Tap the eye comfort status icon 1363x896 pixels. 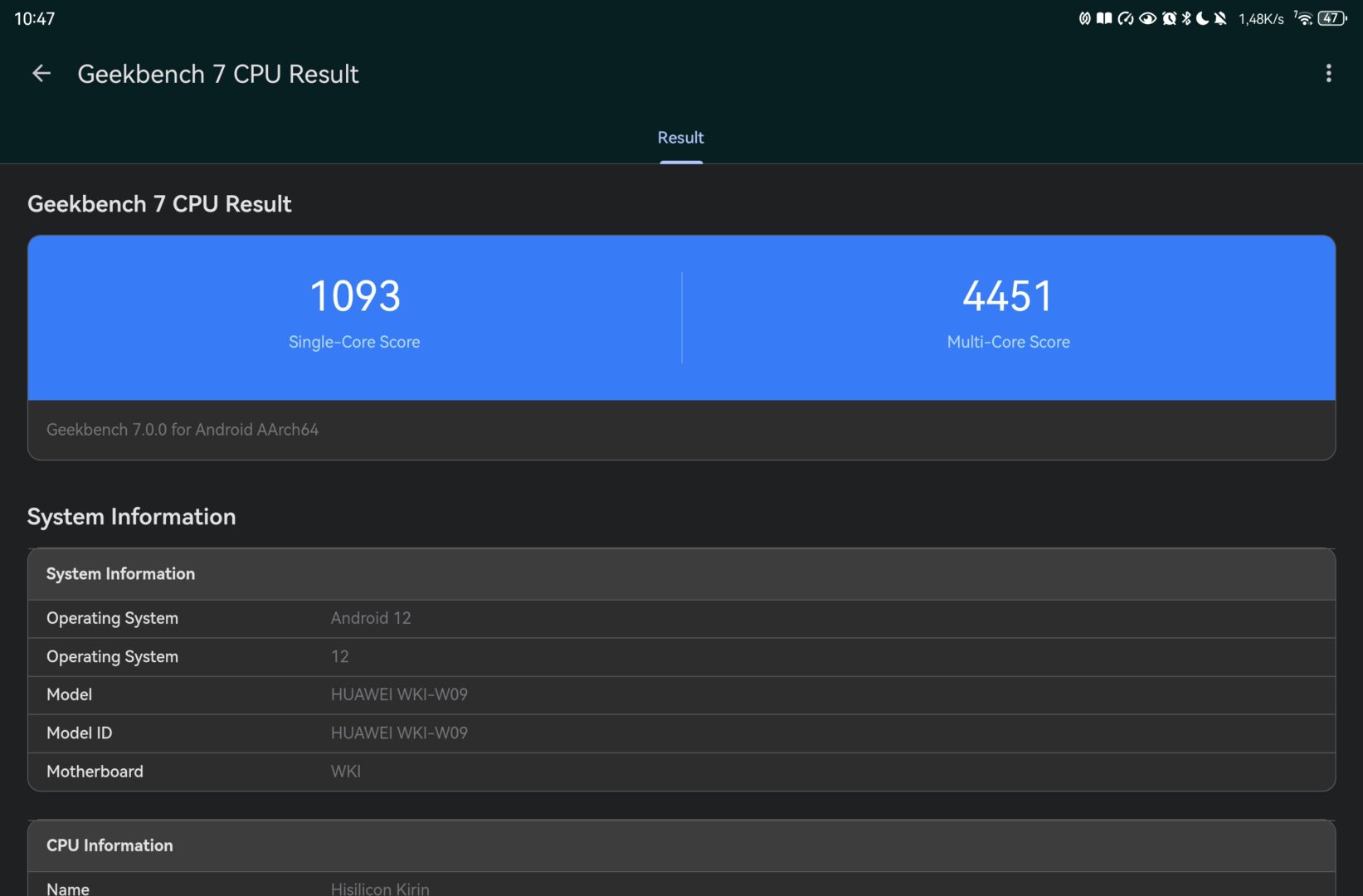pos(1148,18)
